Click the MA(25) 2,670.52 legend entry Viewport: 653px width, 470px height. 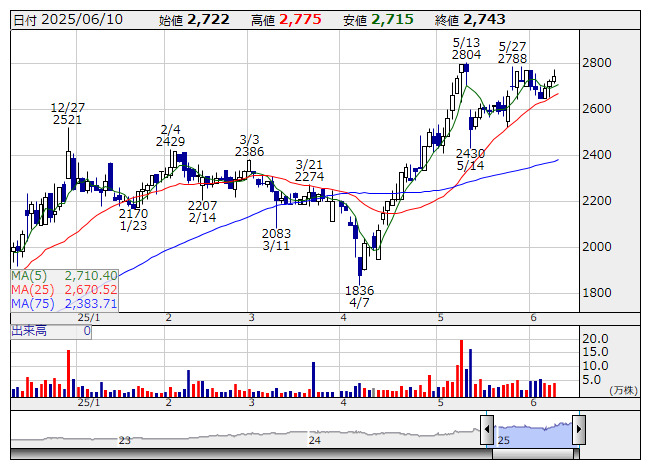[64, 289]
